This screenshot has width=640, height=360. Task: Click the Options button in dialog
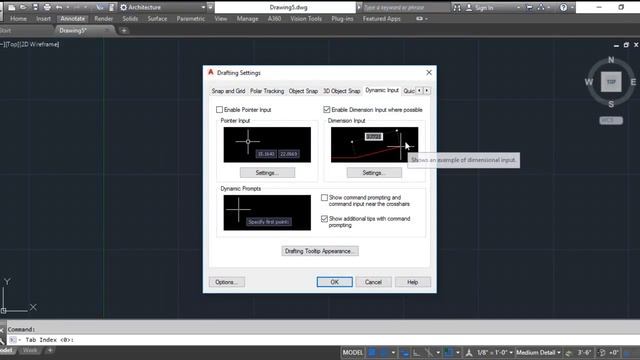pyautogui.click(x=227, y=282)
